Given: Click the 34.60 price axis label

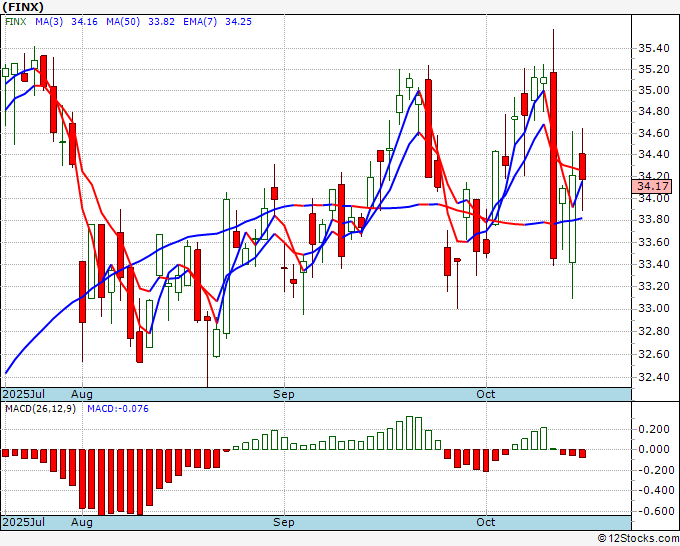Looking at the screenshot, I should point(654,133).
